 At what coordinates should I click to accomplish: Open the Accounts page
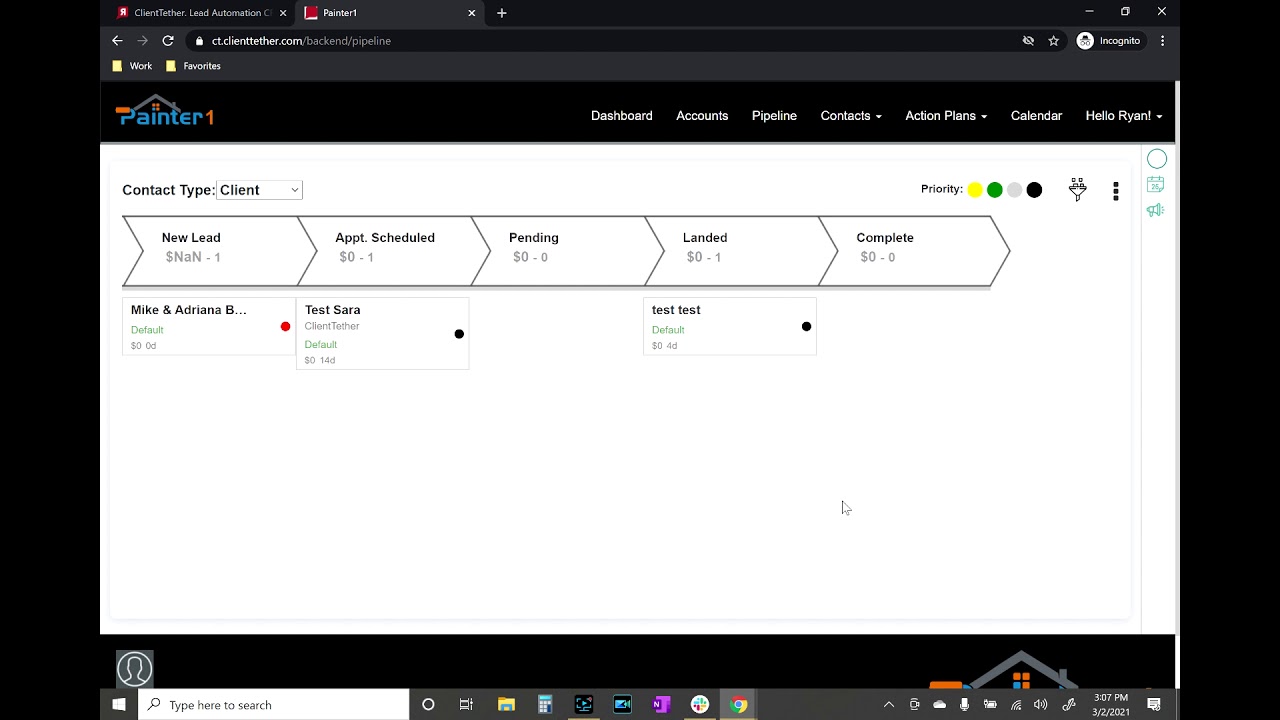(x=702, y=116)
